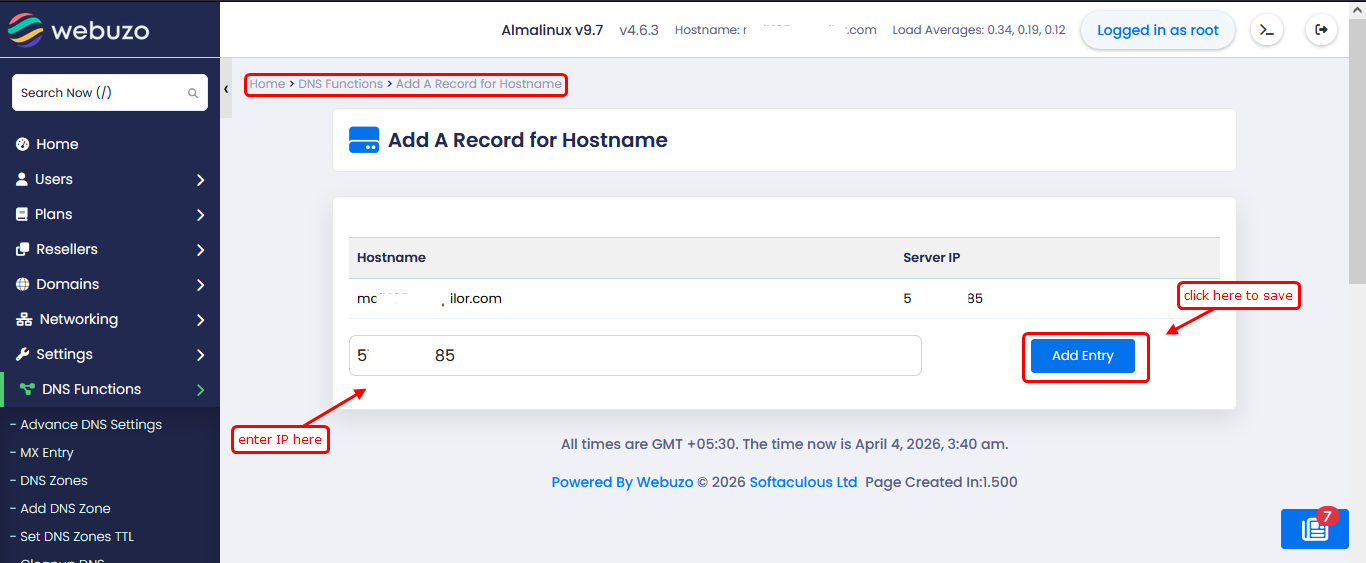Open Advance DNS Settings menu item
The height and width of the screenshot is (563, 1366).
(x=90, y=424)
